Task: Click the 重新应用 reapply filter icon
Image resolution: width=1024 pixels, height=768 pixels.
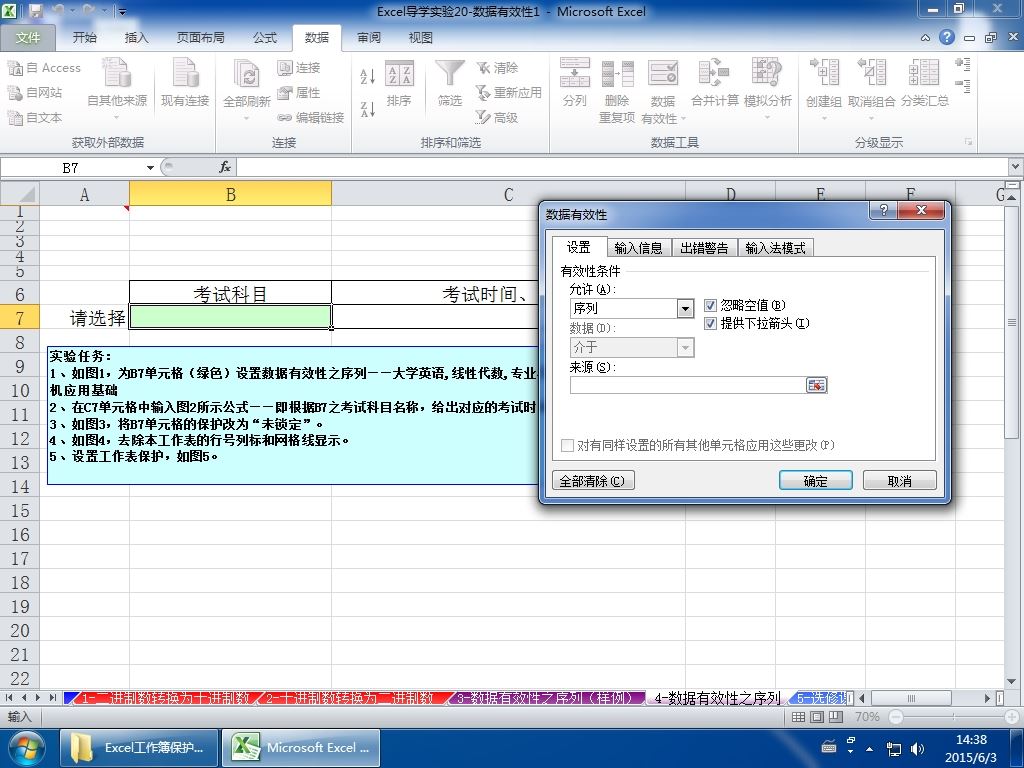Action: [x=483, y=93]
